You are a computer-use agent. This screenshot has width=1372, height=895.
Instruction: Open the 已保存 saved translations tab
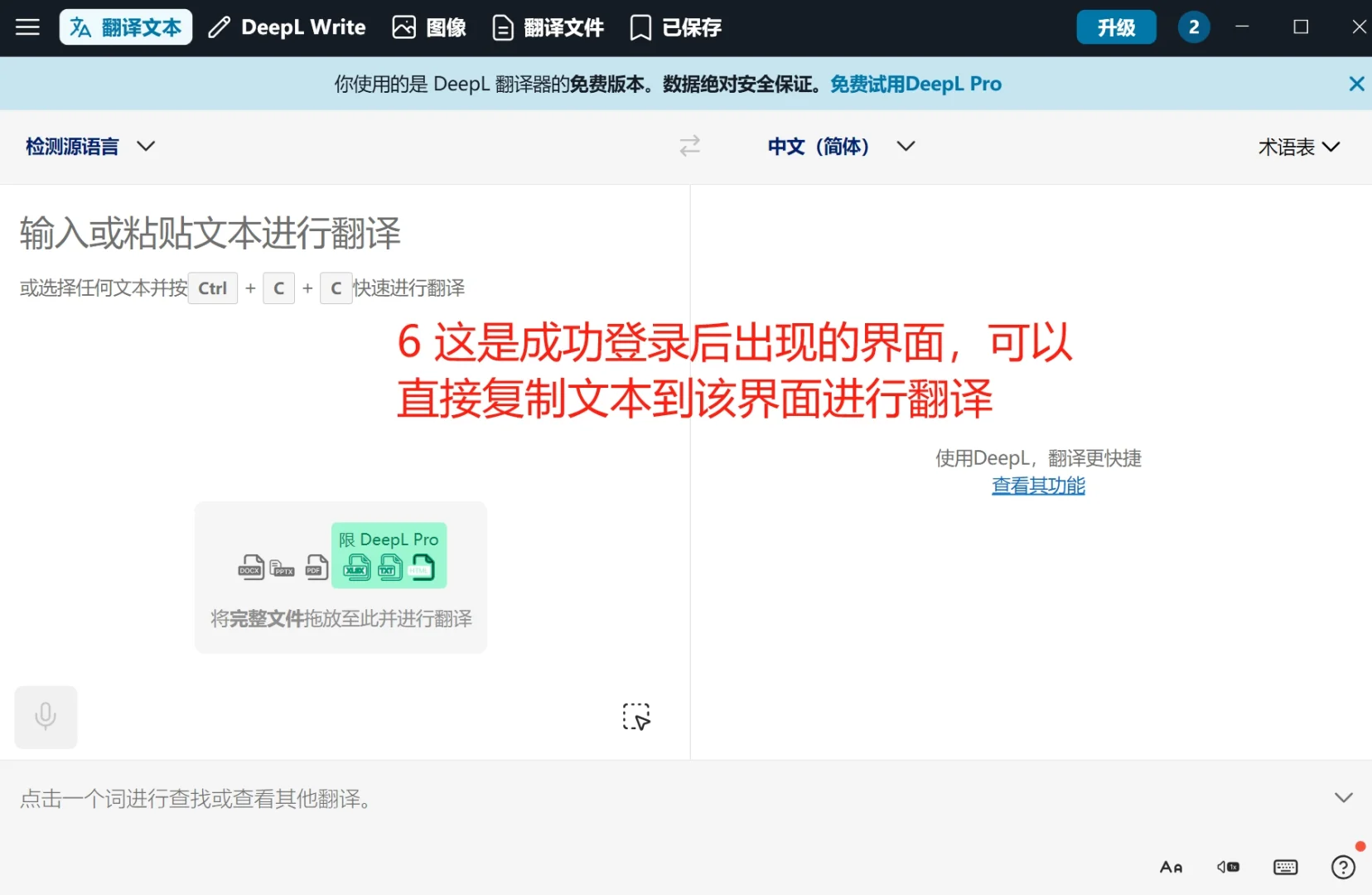675,27
